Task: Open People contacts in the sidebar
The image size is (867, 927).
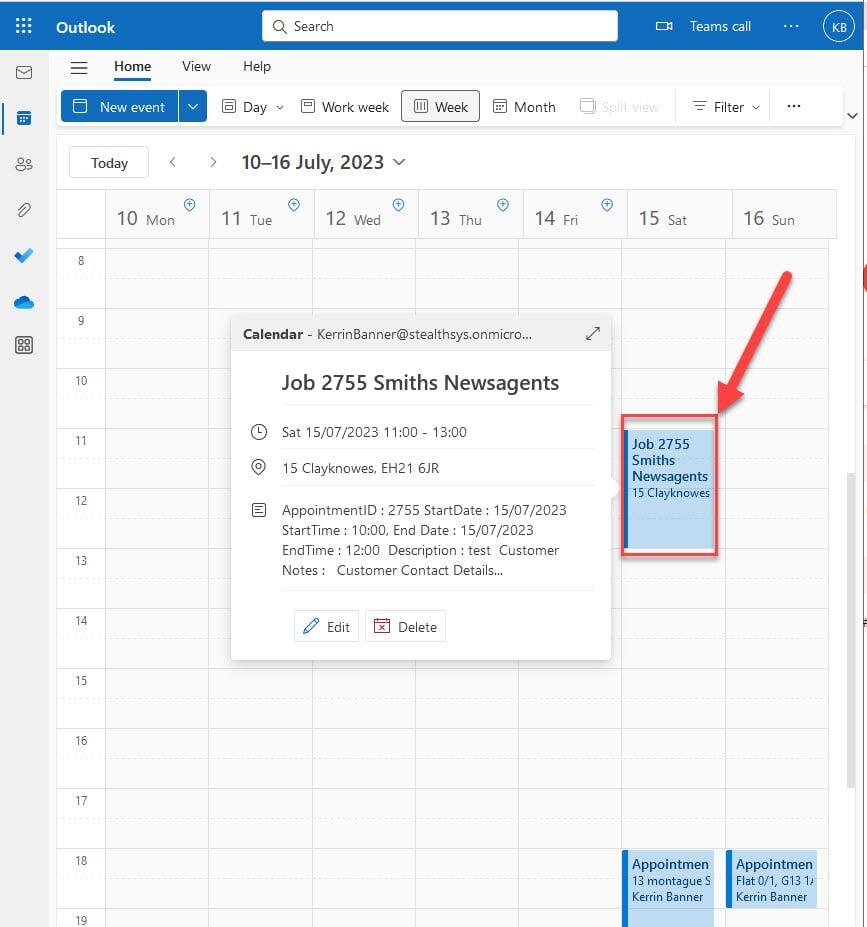Action: 24,164
